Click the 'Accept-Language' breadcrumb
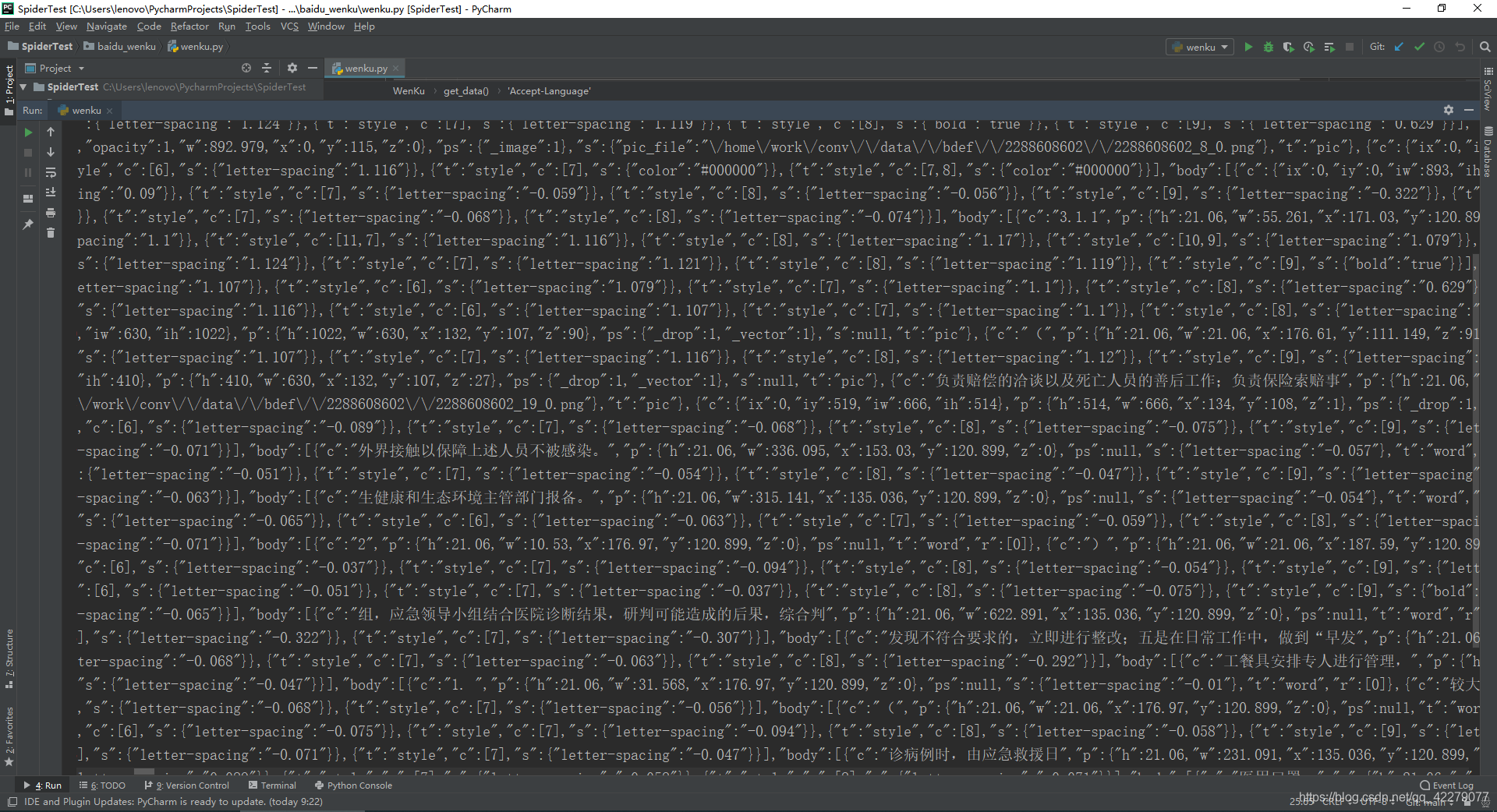This screenshot has width=1497, height=812. [549, 91]
